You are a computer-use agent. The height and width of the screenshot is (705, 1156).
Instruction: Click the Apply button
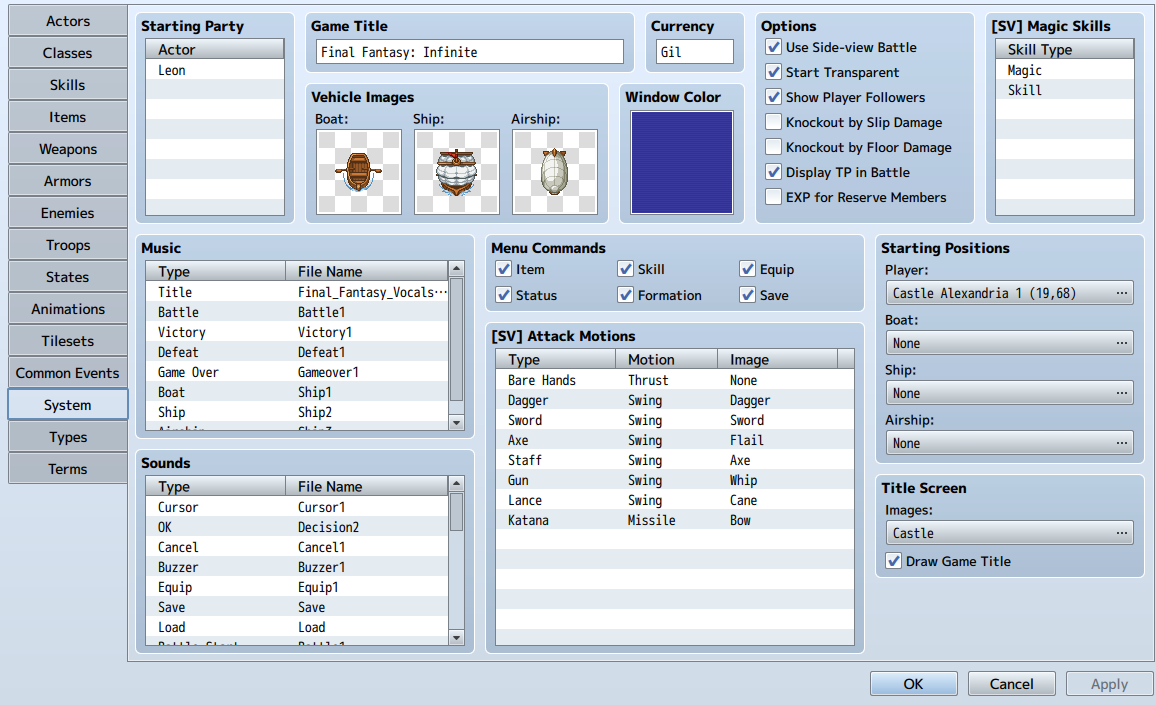[x=1110, y=684]
